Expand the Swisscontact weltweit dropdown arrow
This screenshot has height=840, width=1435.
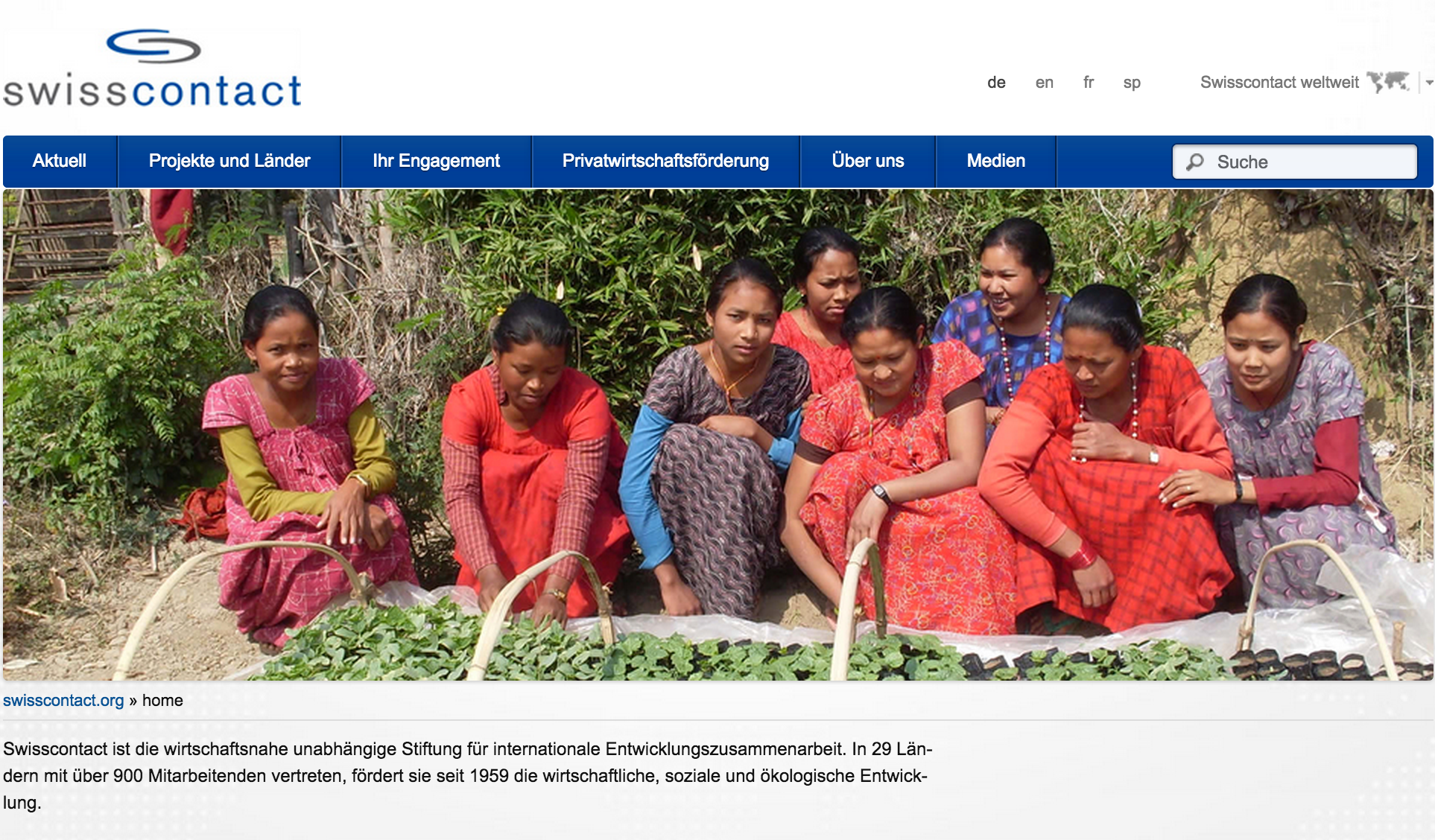[1429, 83]
